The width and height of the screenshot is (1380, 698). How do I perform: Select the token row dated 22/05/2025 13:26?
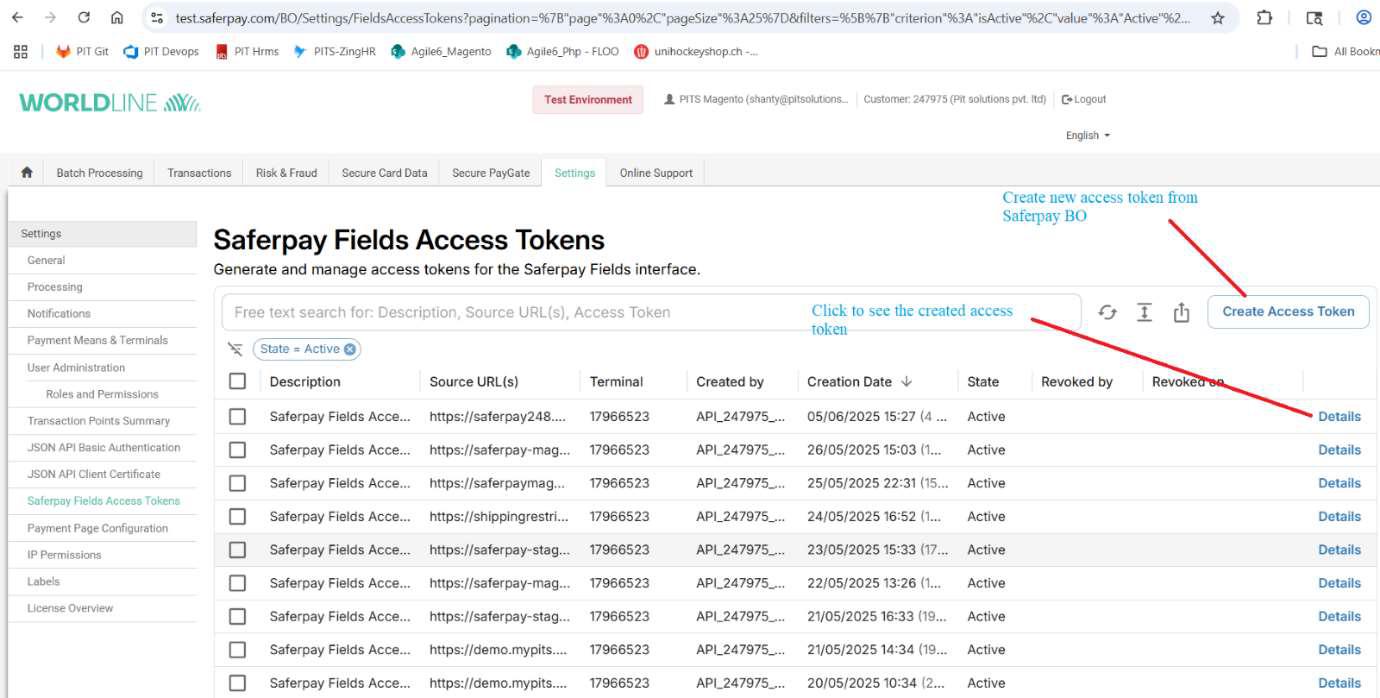237,583
